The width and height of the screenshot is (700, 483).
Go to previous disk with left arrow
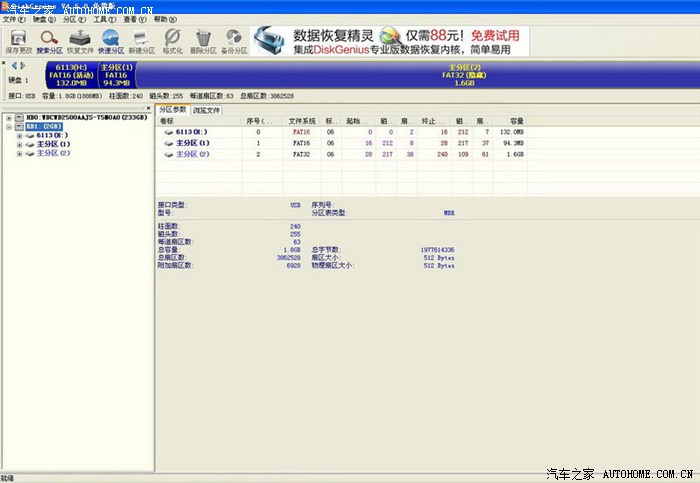[14, 65]
